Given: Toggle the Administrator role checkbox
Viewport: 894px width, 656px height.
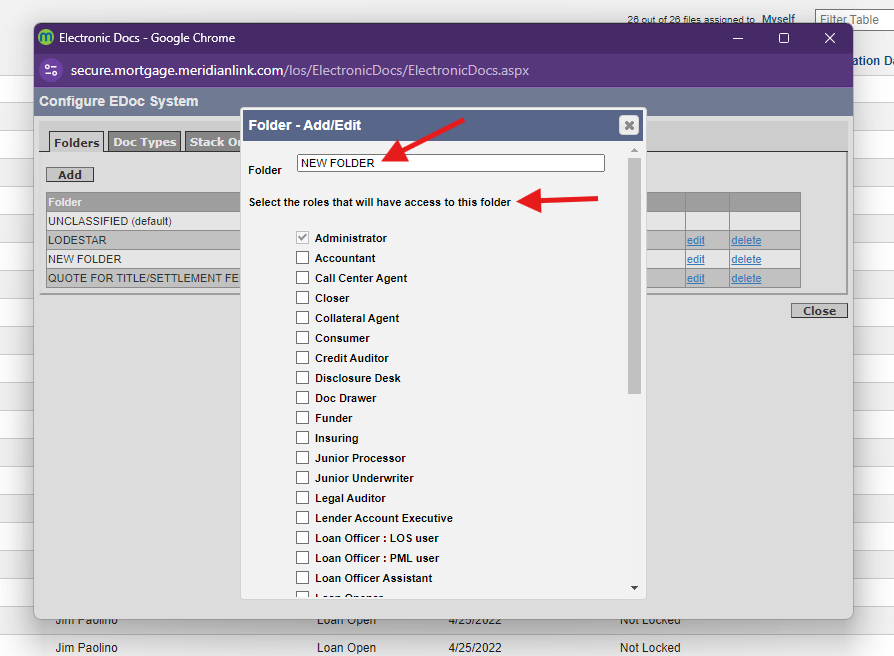Looking at the screenshot, I should (x=302, y=238).
